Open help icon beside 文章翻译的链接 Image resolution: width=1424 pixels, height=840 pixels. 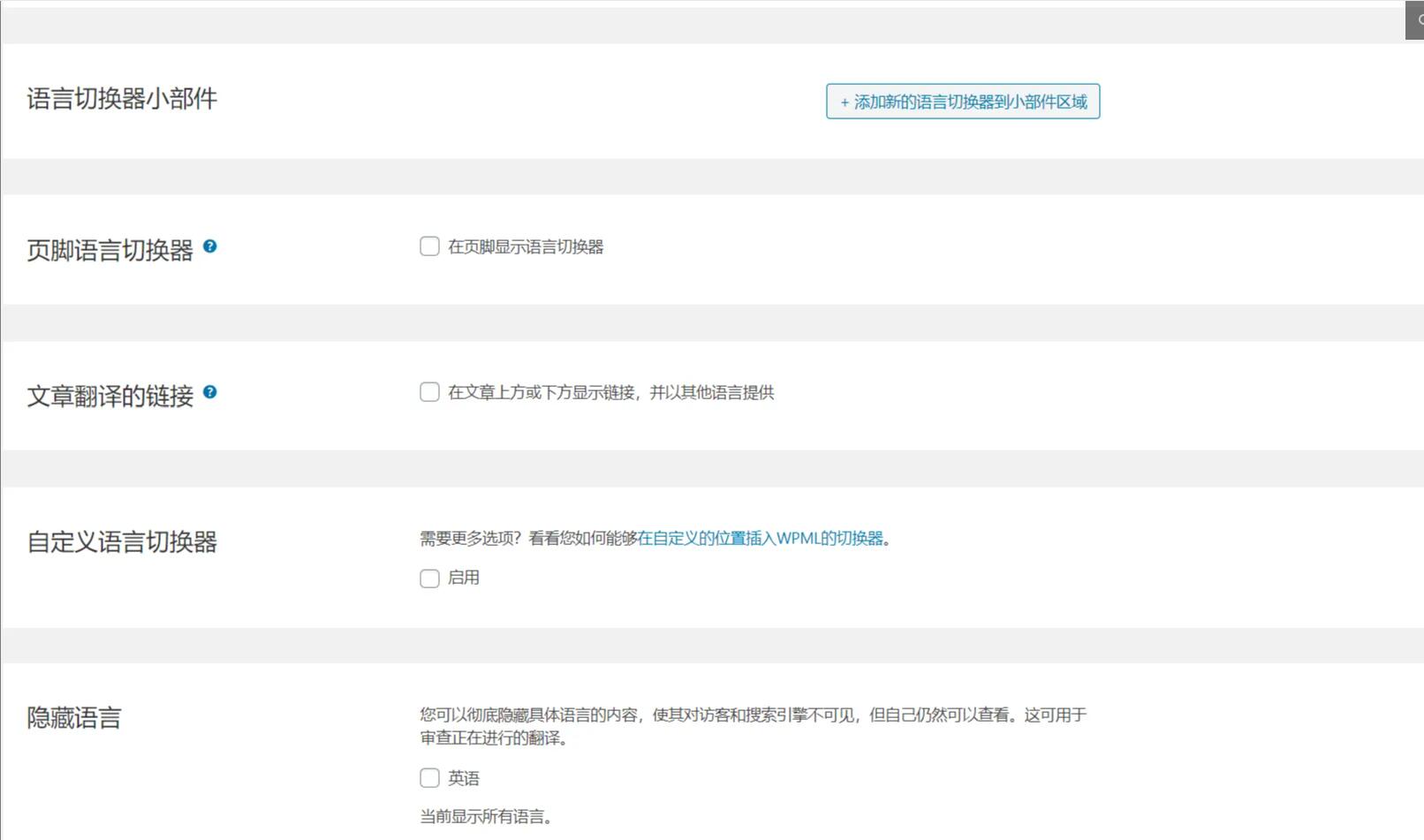tap(210, 392)
